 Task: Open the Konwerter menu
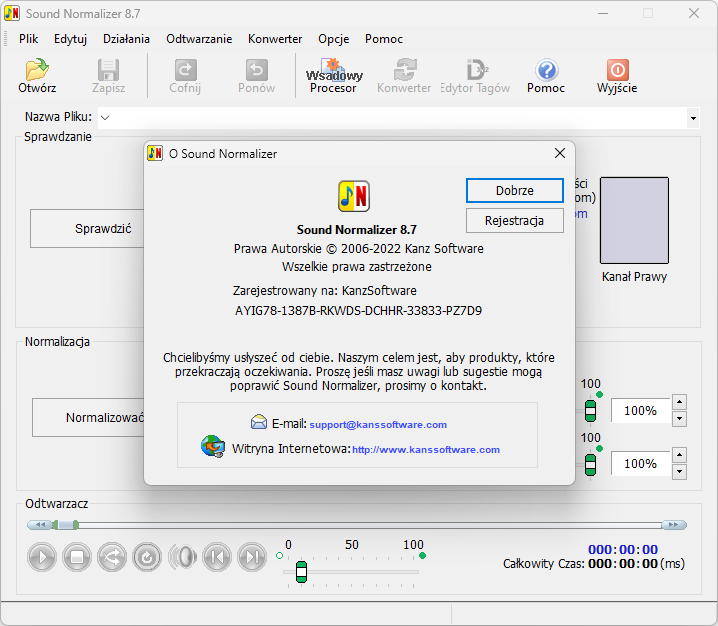[x=275, y=39]
